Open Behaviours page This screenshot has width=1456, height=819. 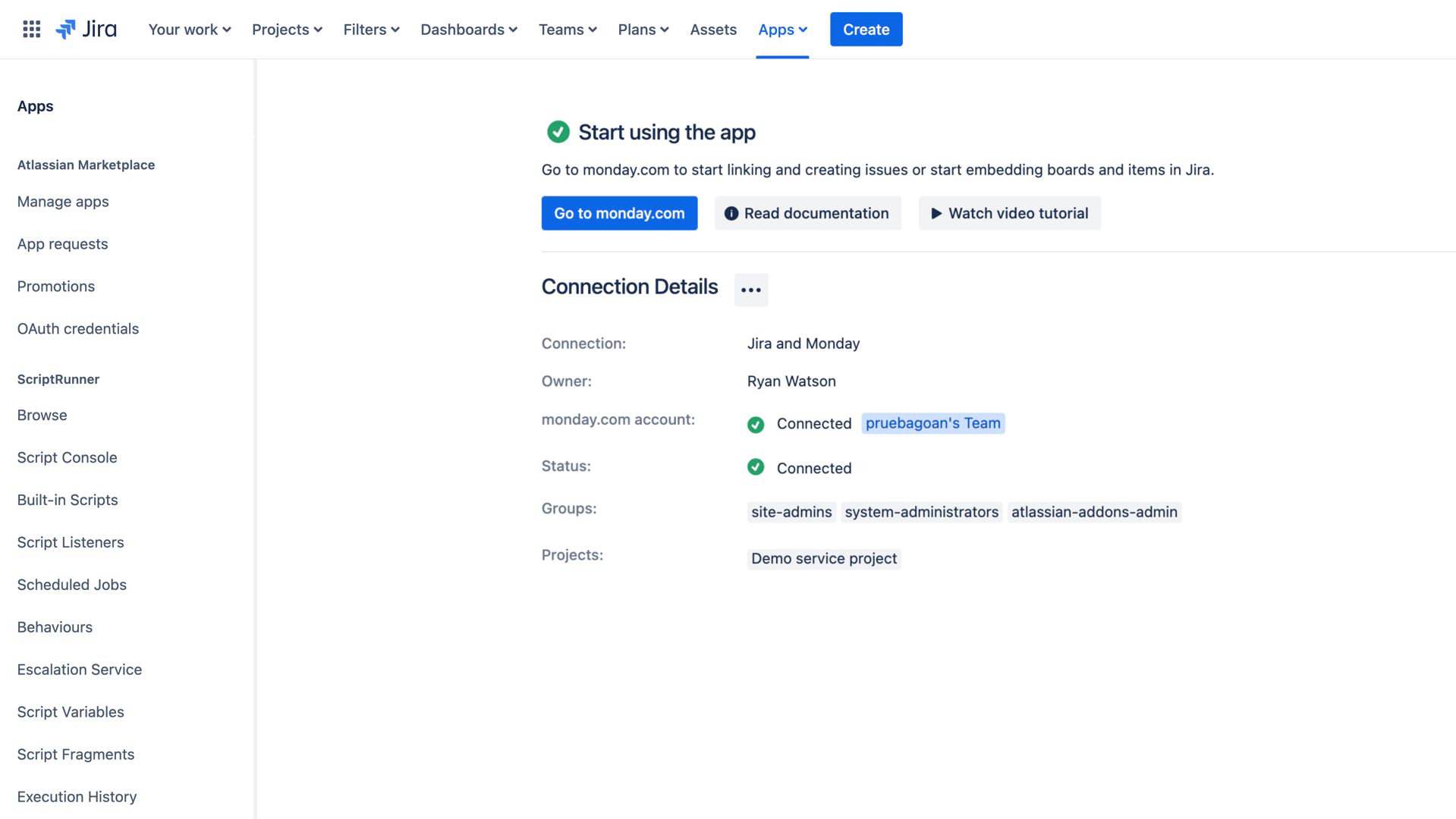55,628
